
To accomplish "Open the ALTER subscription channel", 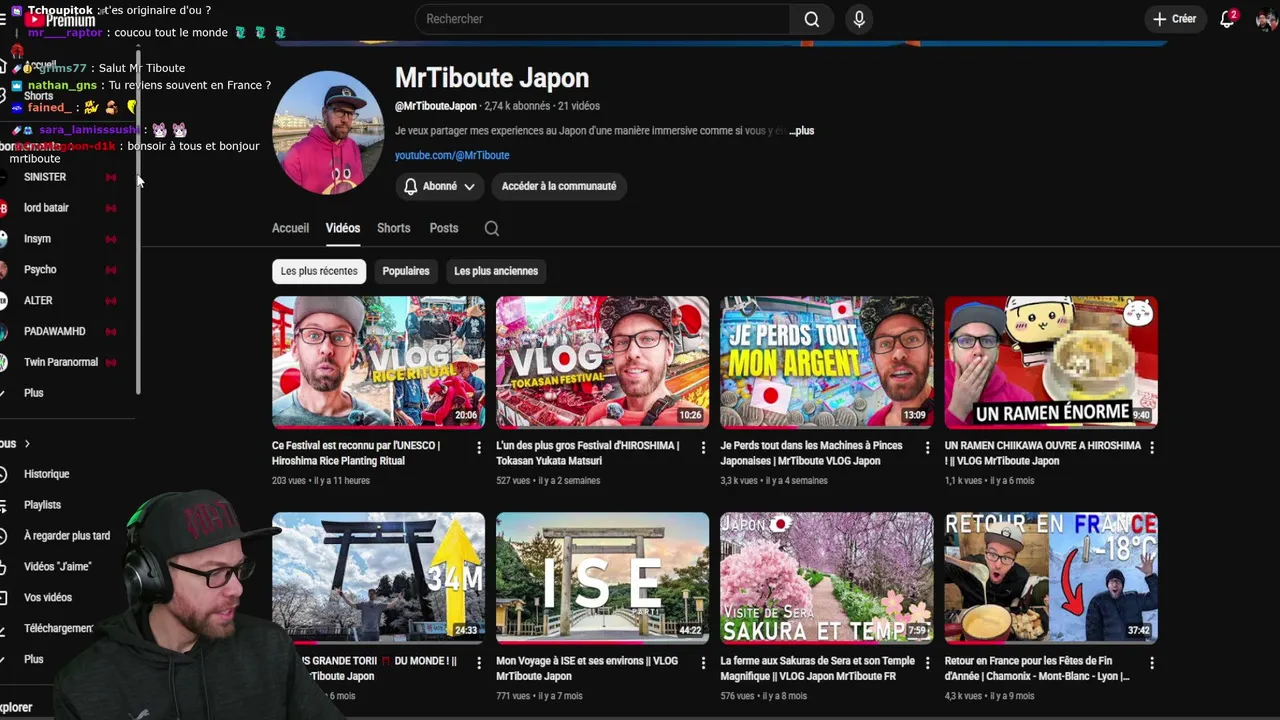I will [x=38, y=301].
